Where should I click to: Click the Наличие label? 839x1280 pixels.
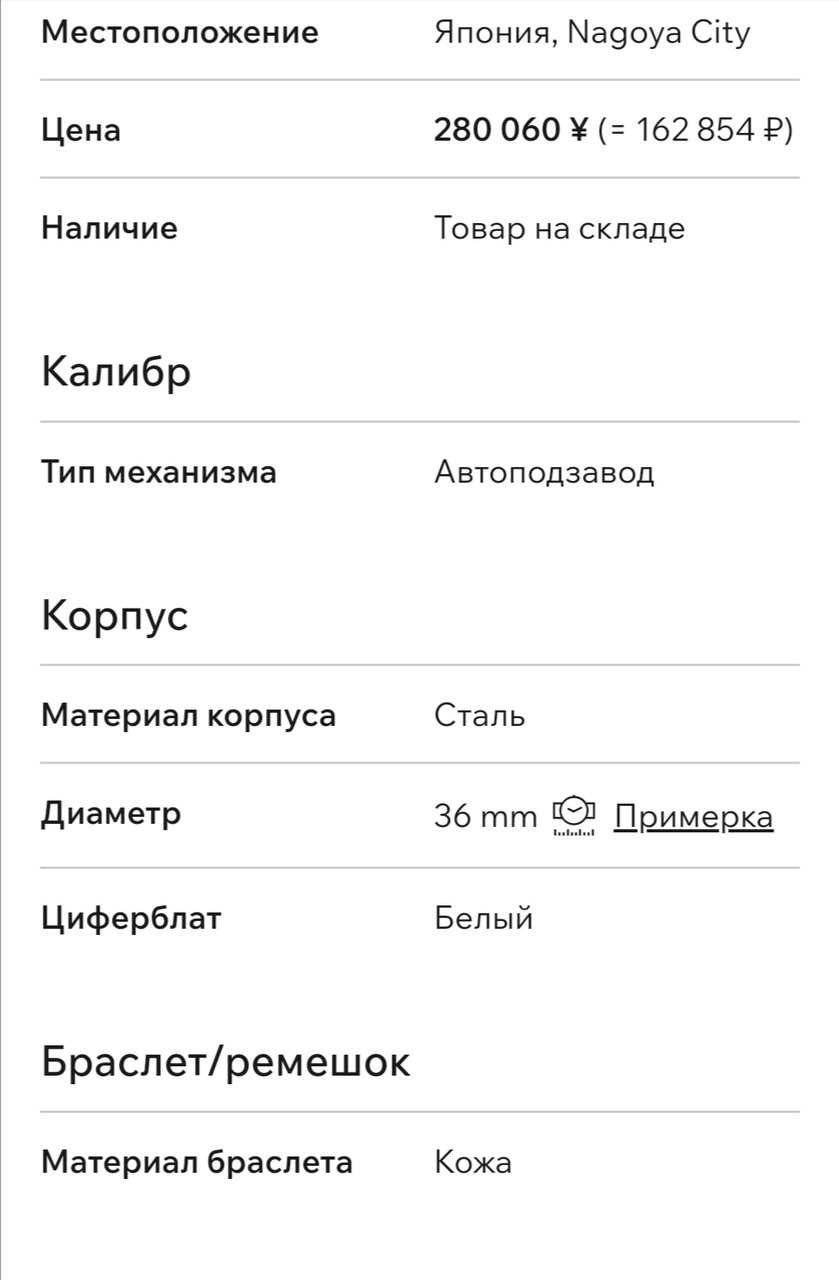point(109,228)
